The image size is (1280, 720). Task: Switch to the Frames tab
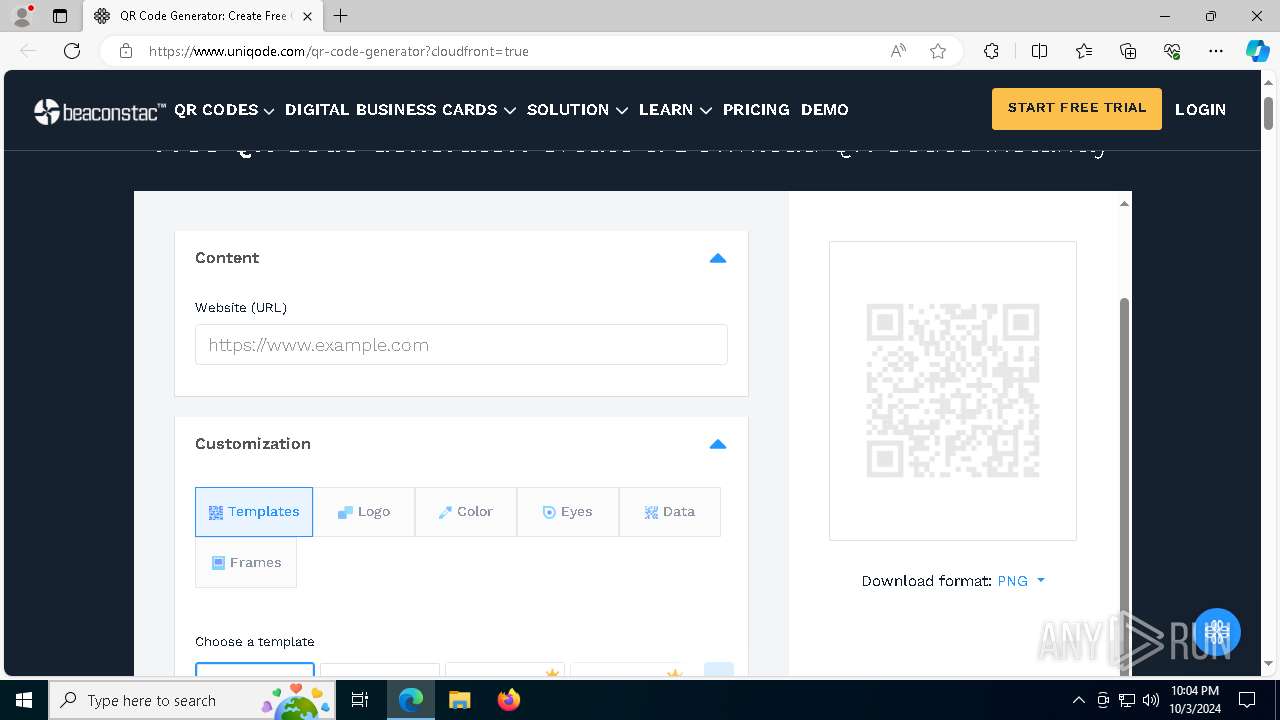click(x=246, y=562)
